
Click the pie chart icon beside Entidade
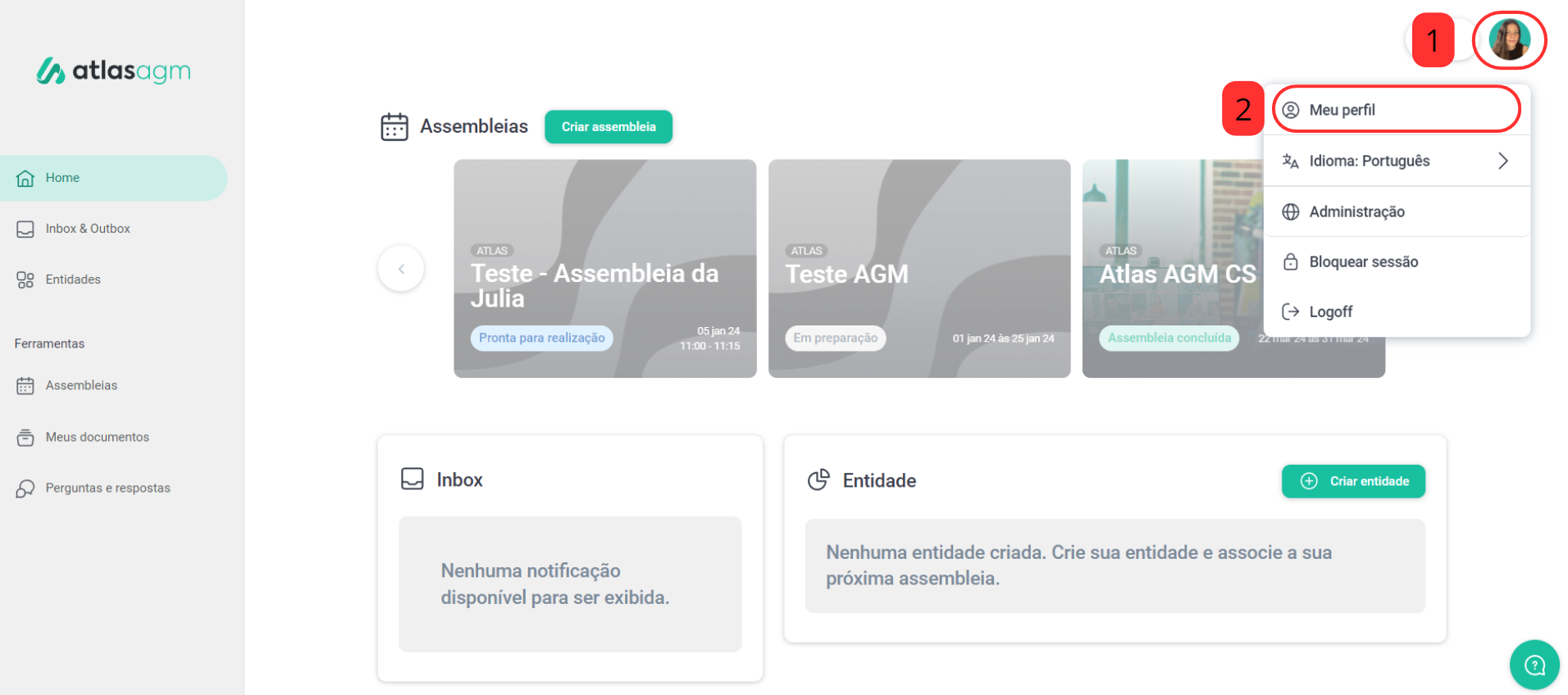818,480
